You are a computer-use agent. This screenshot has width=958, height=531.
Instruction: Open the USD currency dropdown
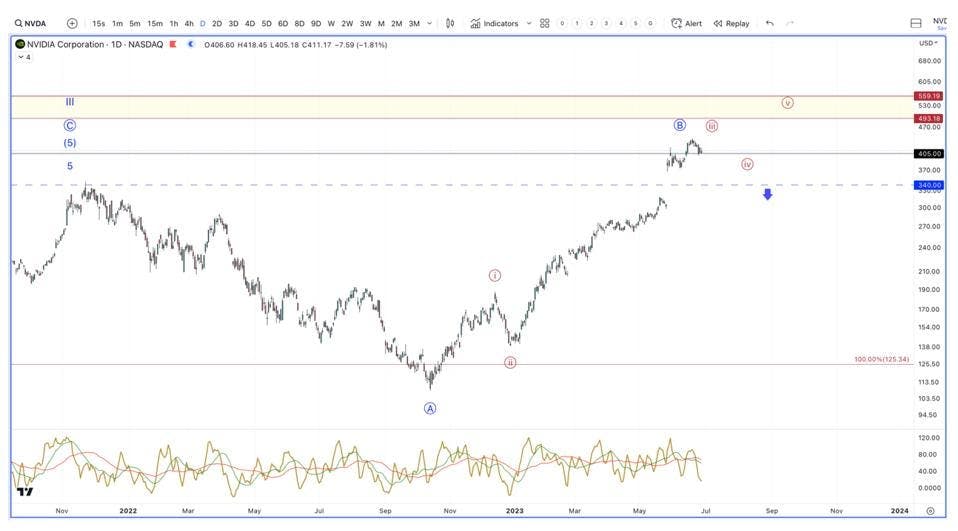pos(929,43)
